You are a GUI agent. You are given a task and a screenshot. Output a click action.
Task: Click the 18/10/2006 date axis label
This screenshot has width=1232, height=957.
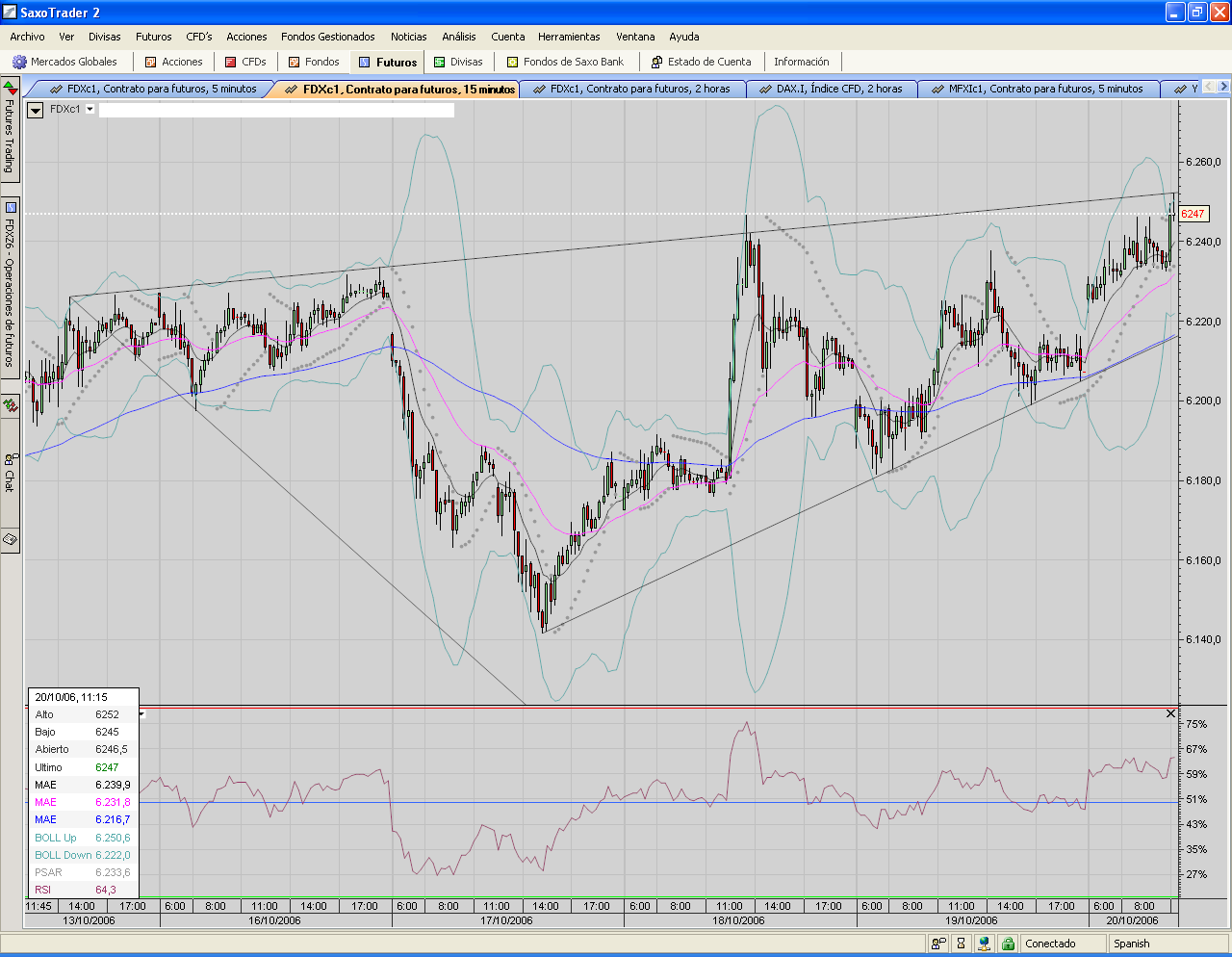click(739, 920)
